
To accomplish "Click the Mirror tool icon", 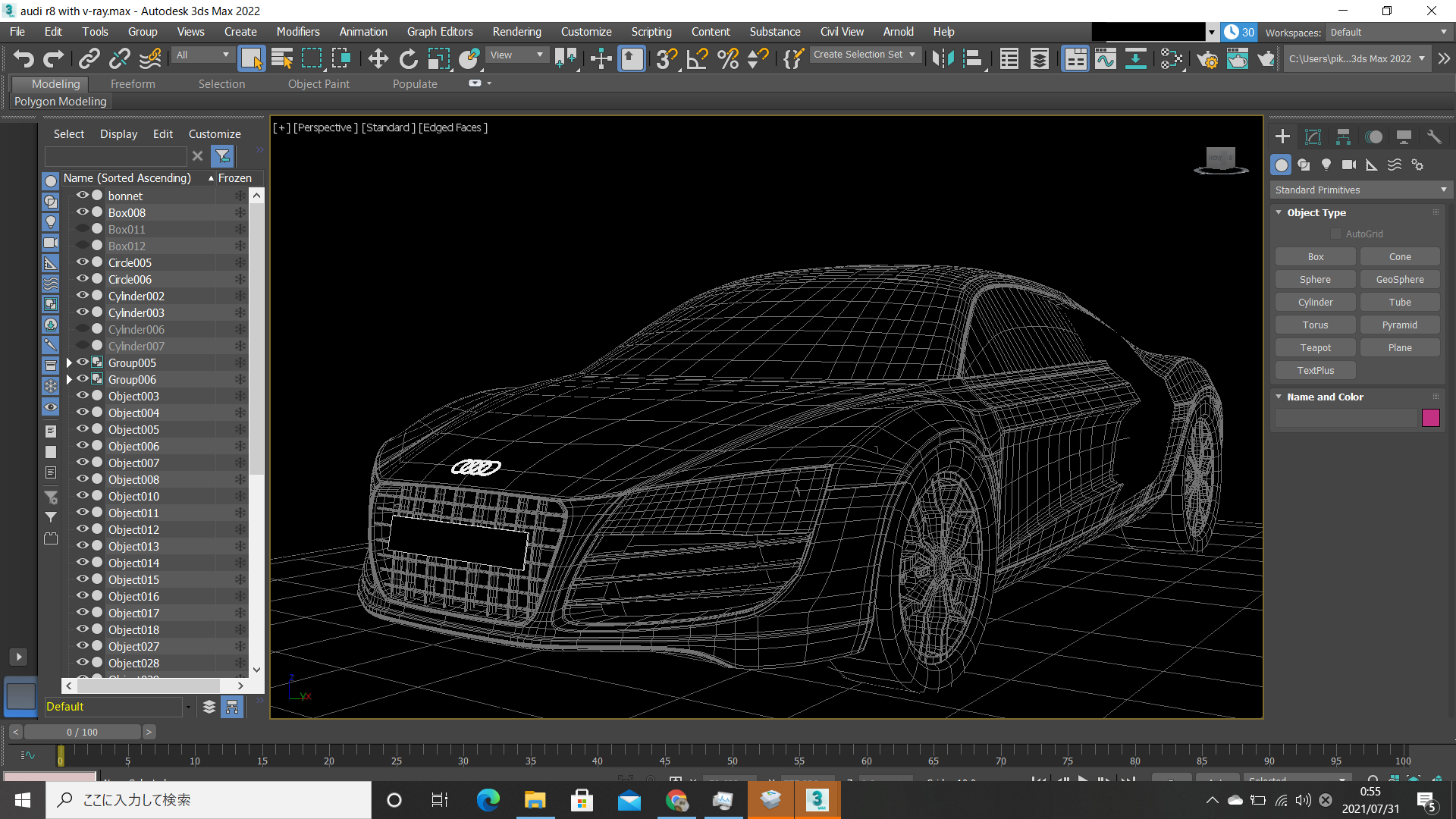I will [943, 58].
